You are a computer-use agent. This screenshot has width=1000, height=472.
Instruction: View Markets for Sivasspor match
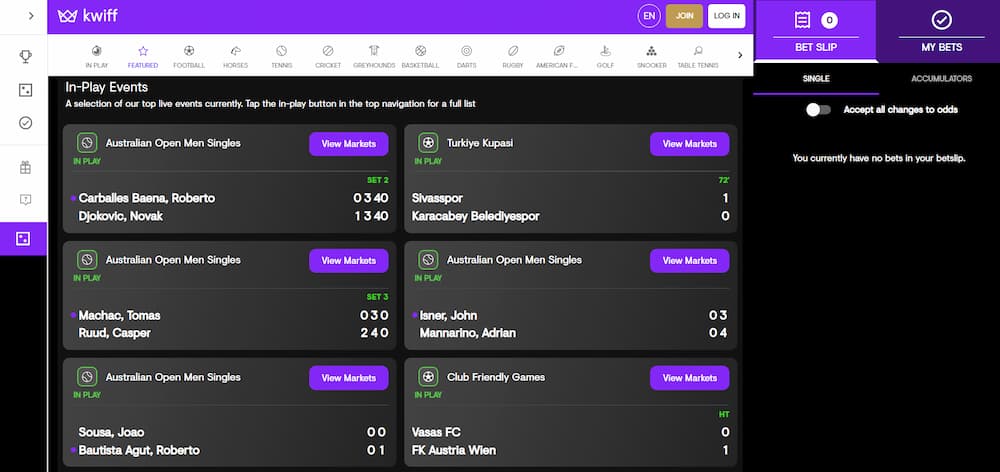[689, 144]
